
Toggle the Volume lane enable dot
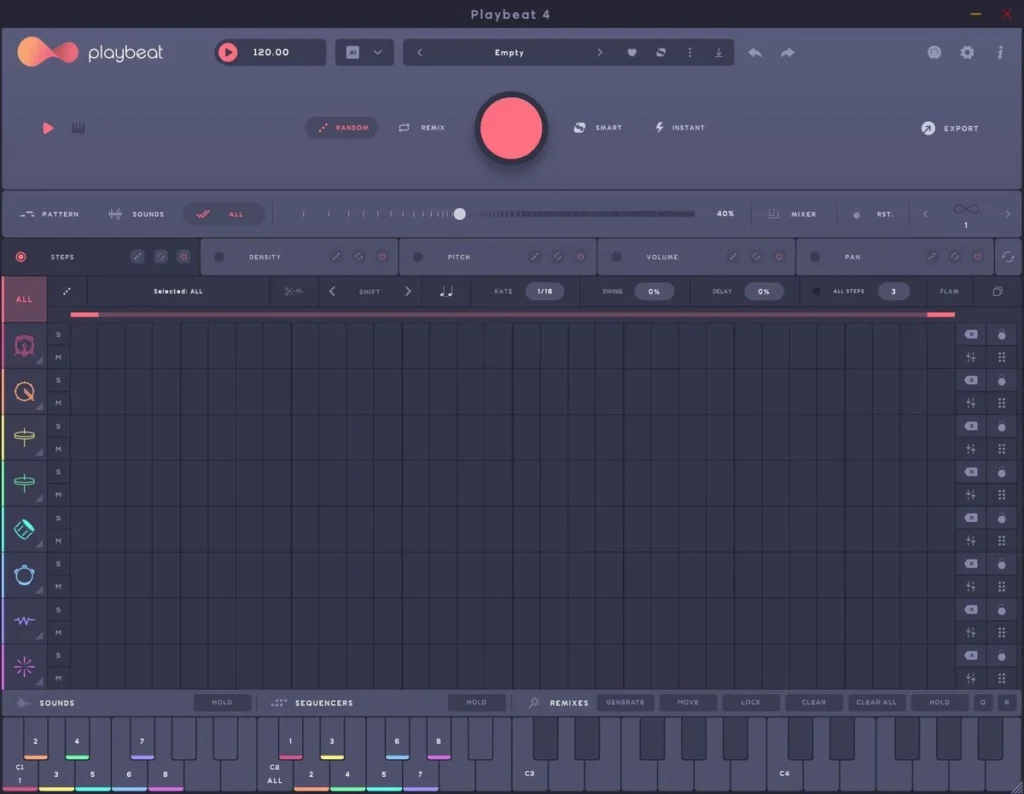[x=616, y=257]
